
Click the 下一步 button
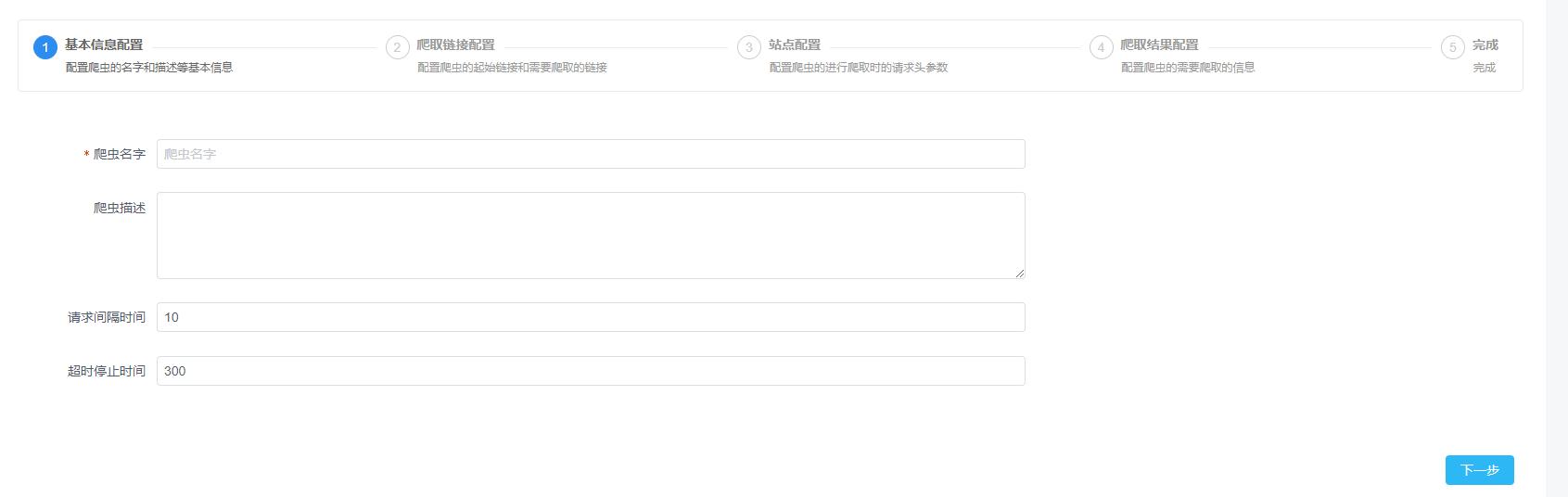[x=1479, y=470]
